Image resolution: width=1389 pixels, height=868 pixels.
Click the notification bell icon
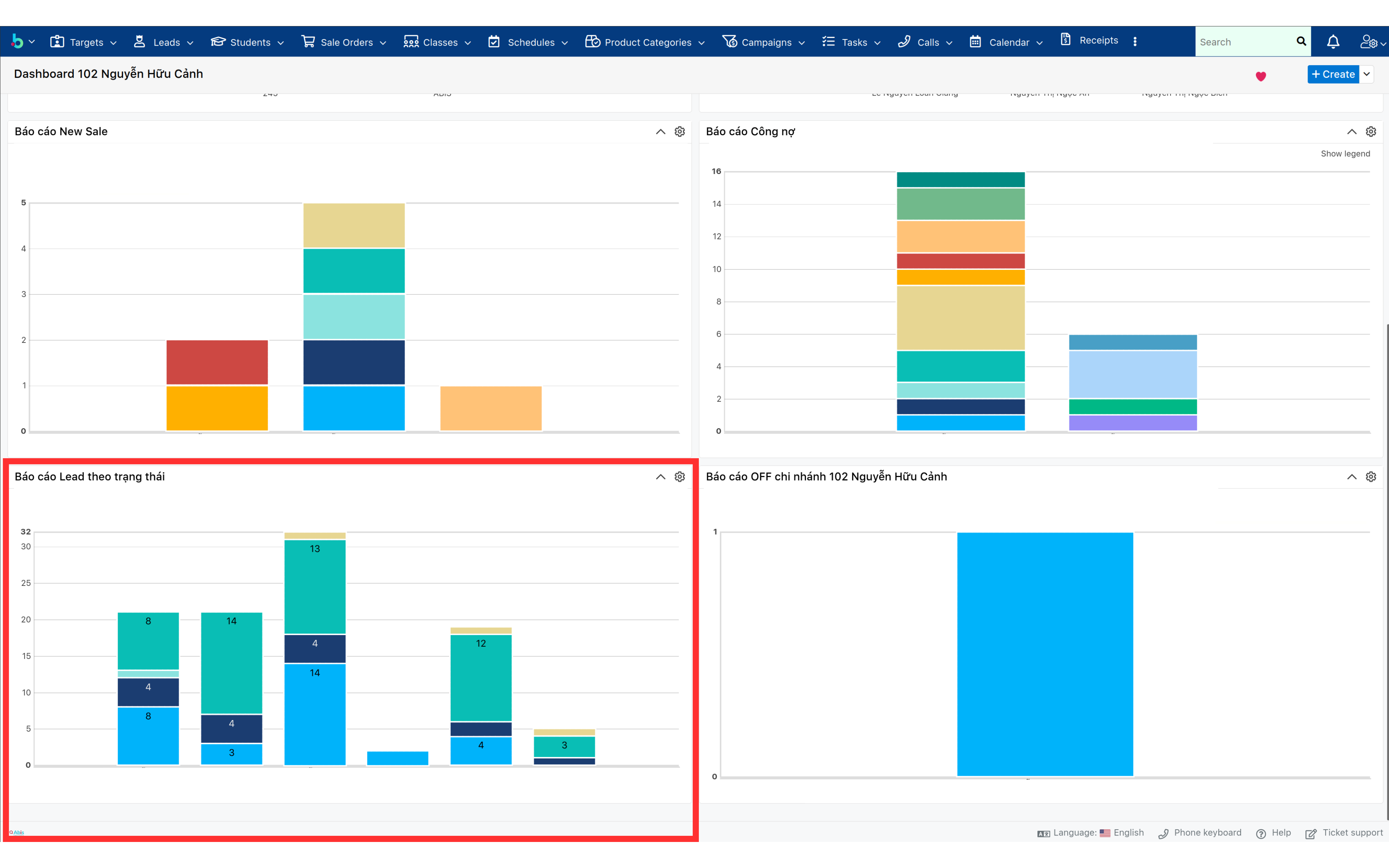pos(1333,42)
